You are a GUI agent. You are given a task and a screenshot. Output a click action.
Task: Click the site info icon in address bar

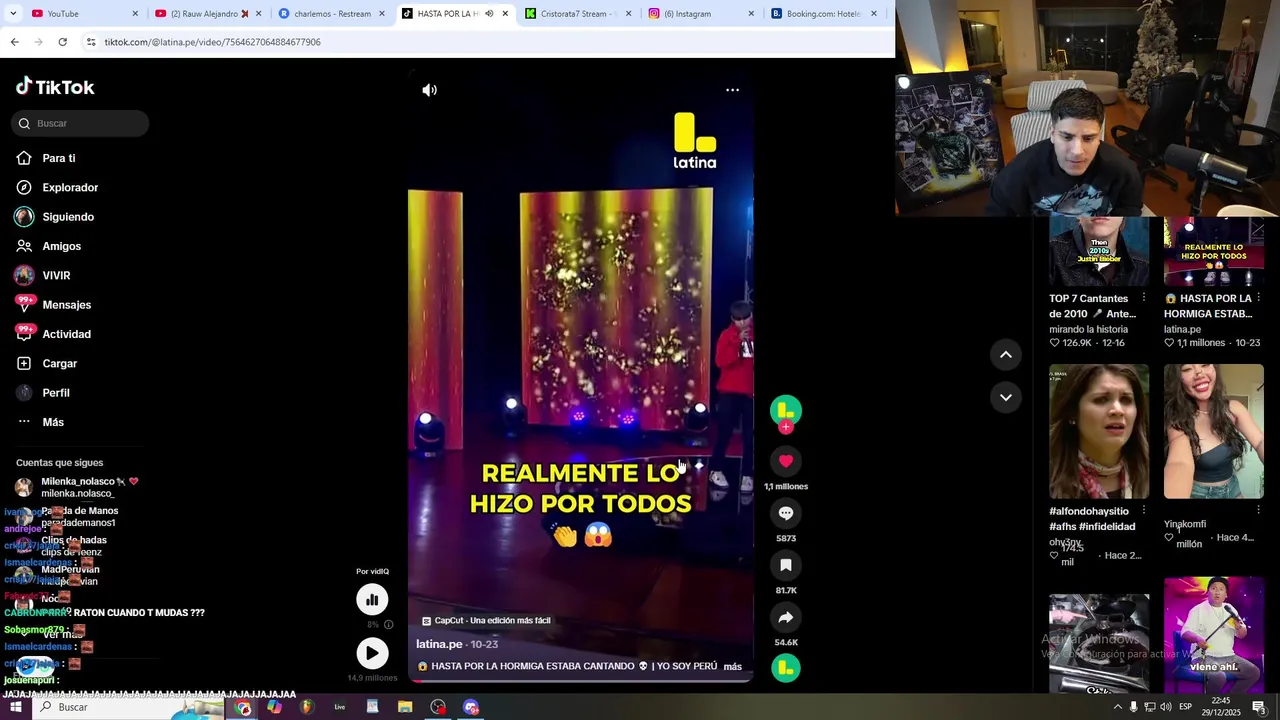[x=91, y=42]
